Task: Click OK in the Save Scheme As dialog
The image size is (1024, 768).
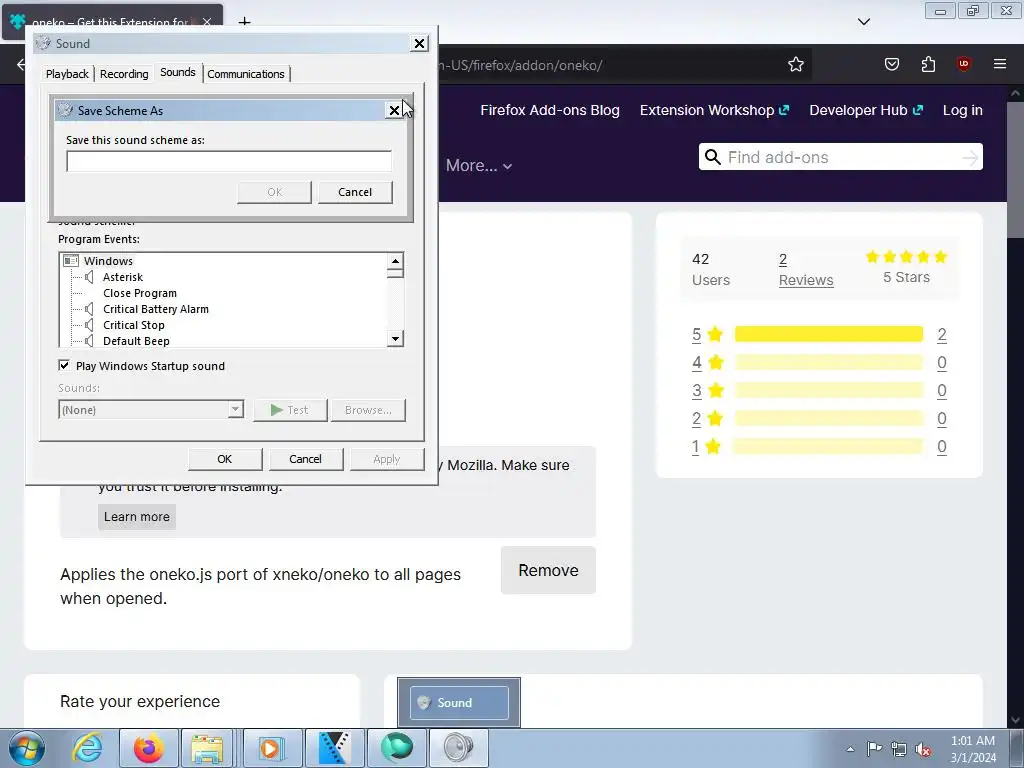Action: pyautogui.click(x=274, y=192)
